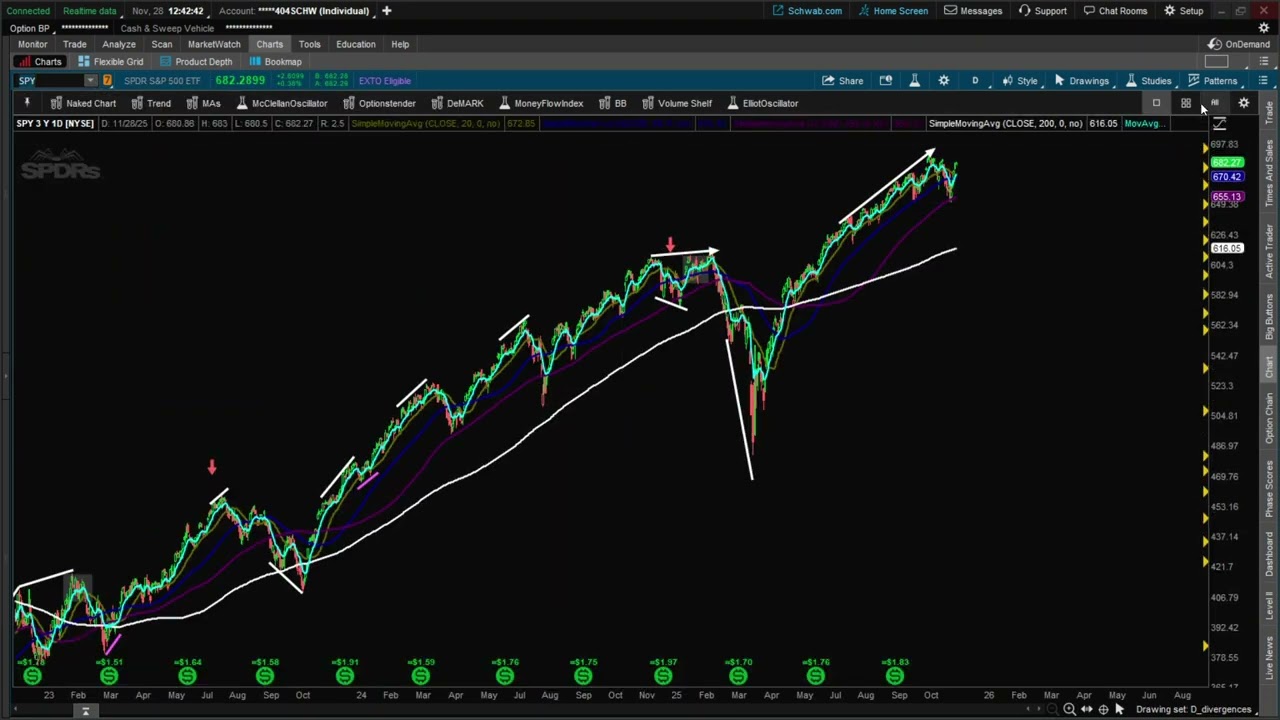1280x720 pixels.
Task: Click the plus icon next to Account
Action: (x=386, y=11)
